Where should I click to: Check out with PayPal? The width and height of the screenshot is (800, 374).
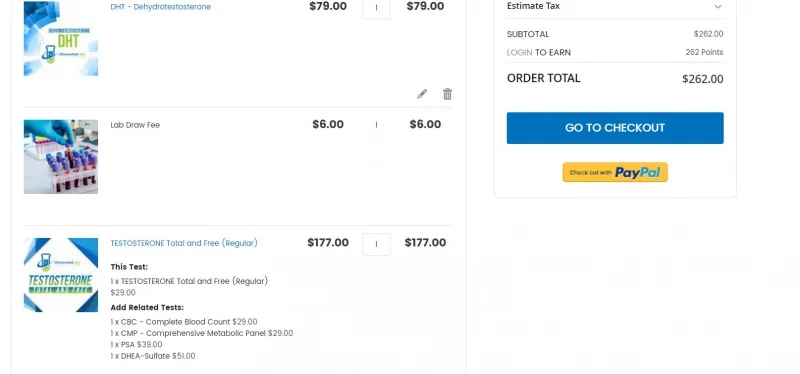tap(615, 172)
